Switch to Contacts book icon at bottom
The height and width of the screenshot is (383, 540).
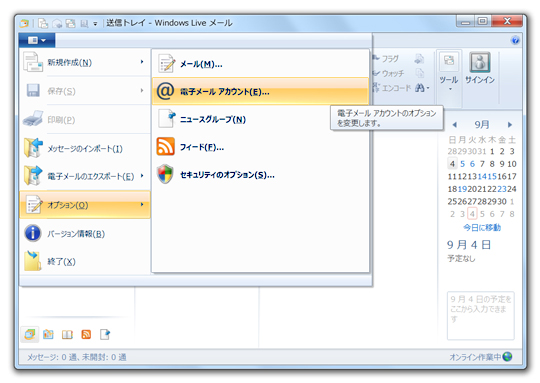[x=67, y=334]
